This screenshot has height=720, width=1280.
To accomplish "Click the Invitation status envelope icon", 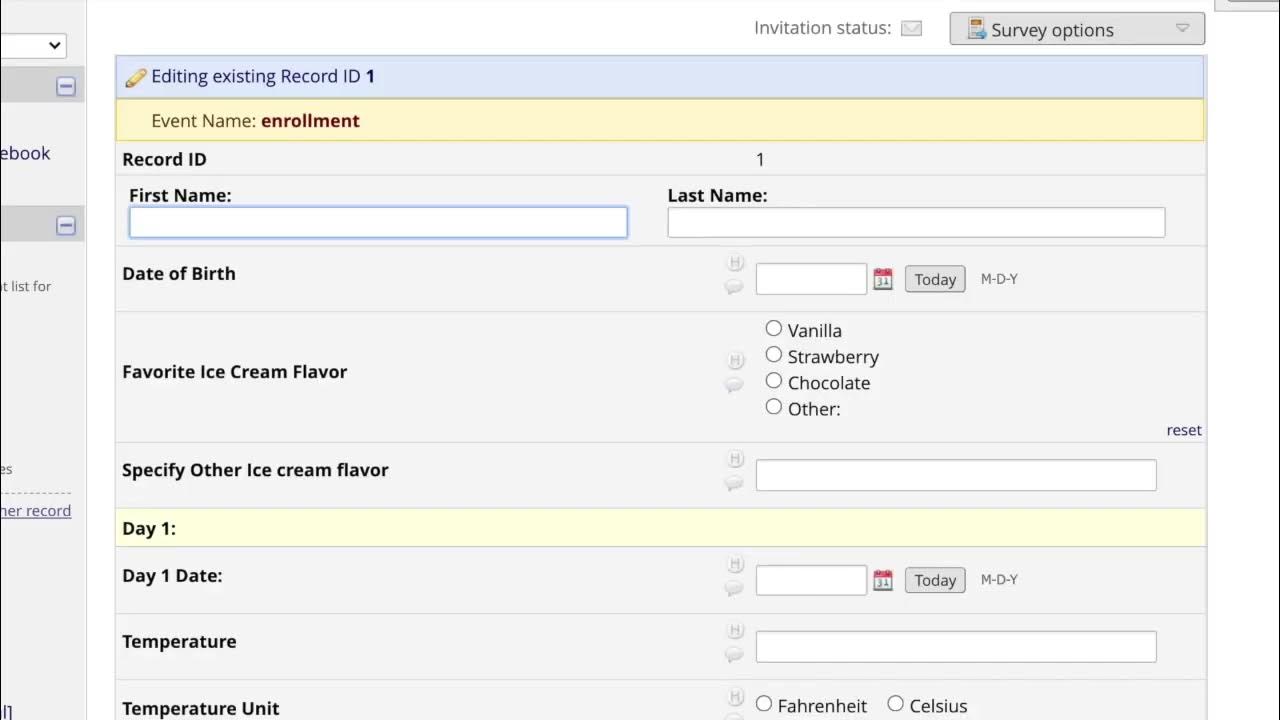I will (911, 28).
